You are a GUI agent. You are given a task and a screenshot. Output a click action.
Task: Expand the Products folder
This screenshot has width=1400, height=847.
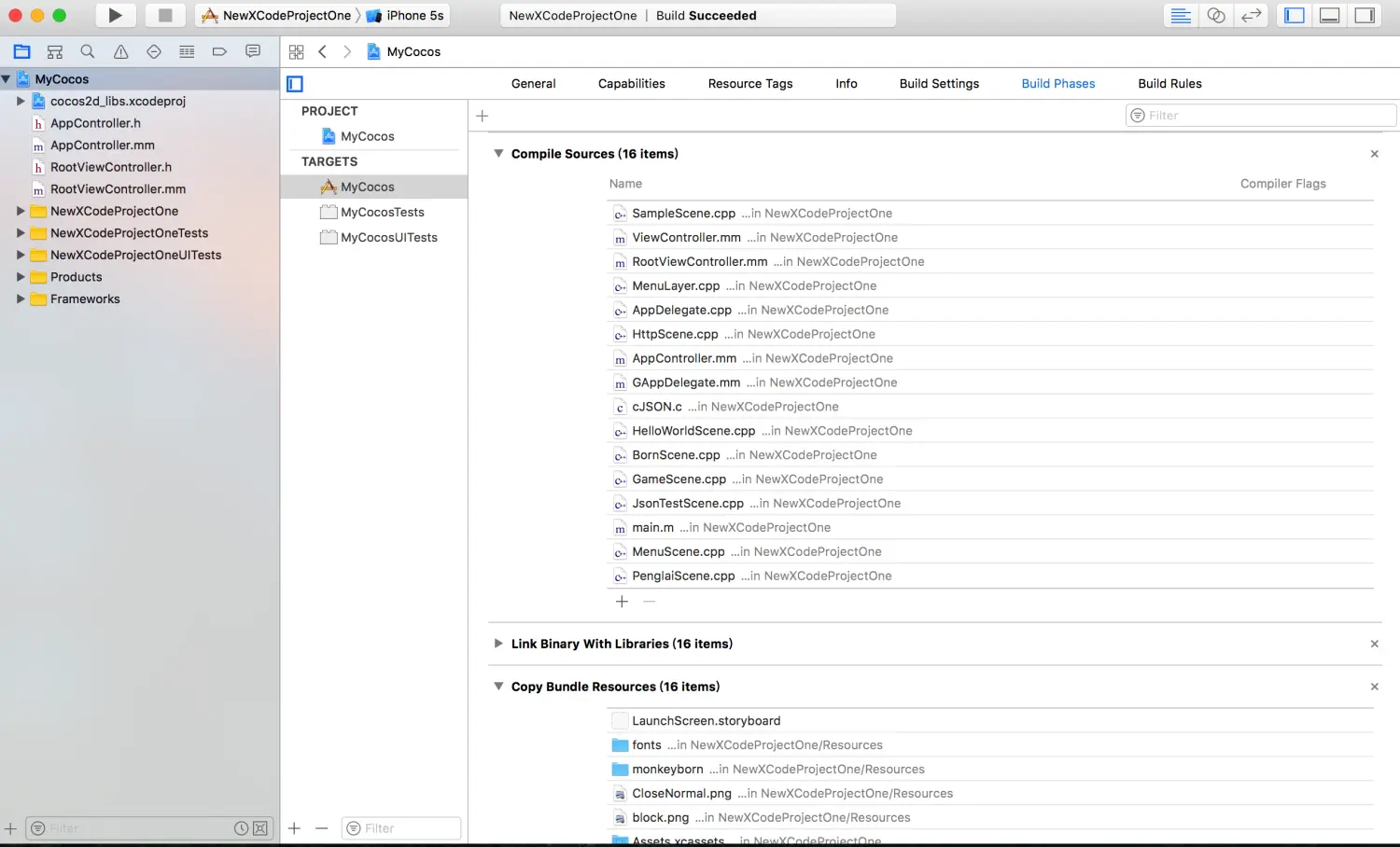(x=21, y=277)
